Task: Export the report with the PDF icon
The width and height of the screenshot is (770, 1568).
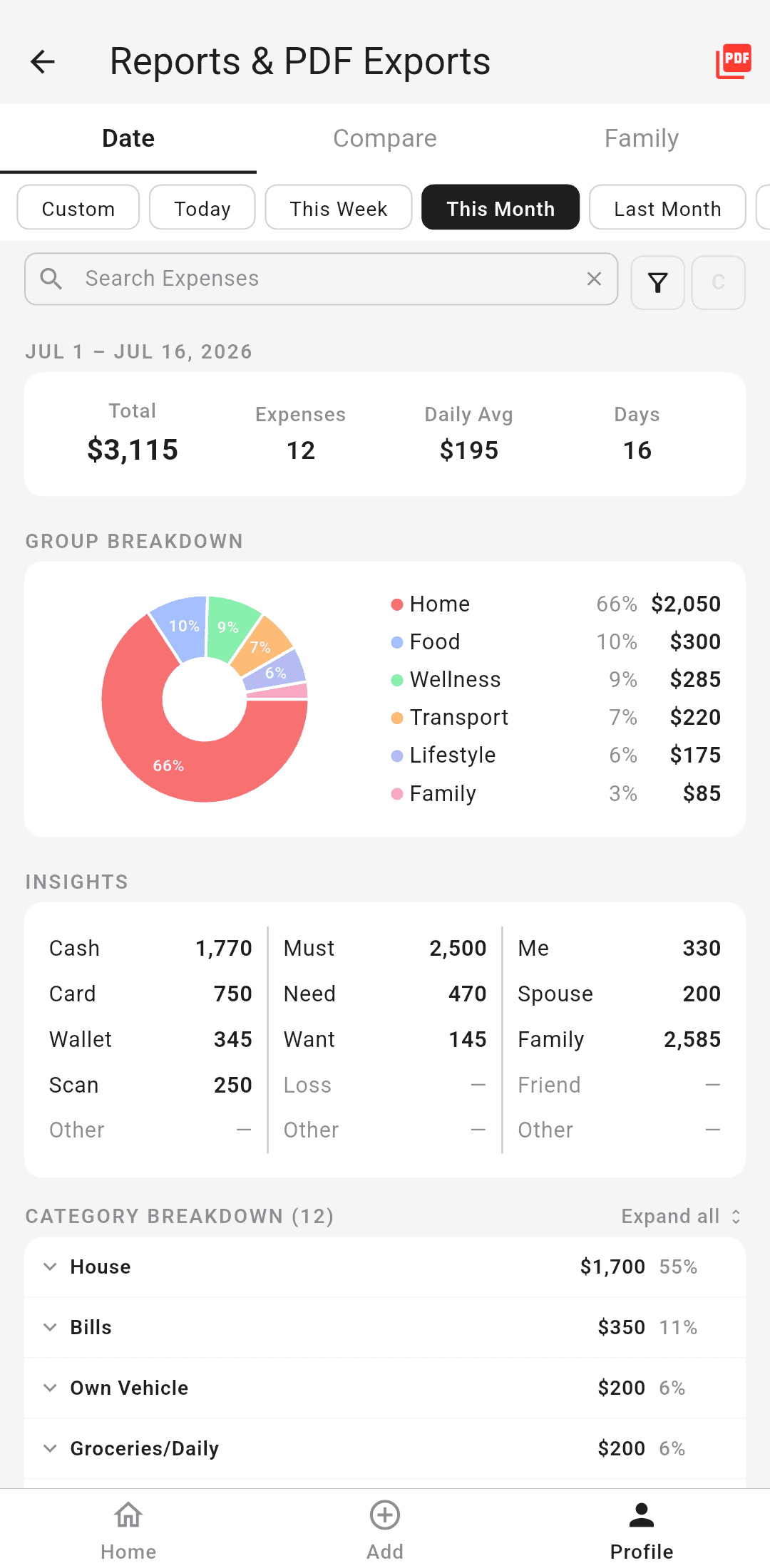Action: pos(734,61)
